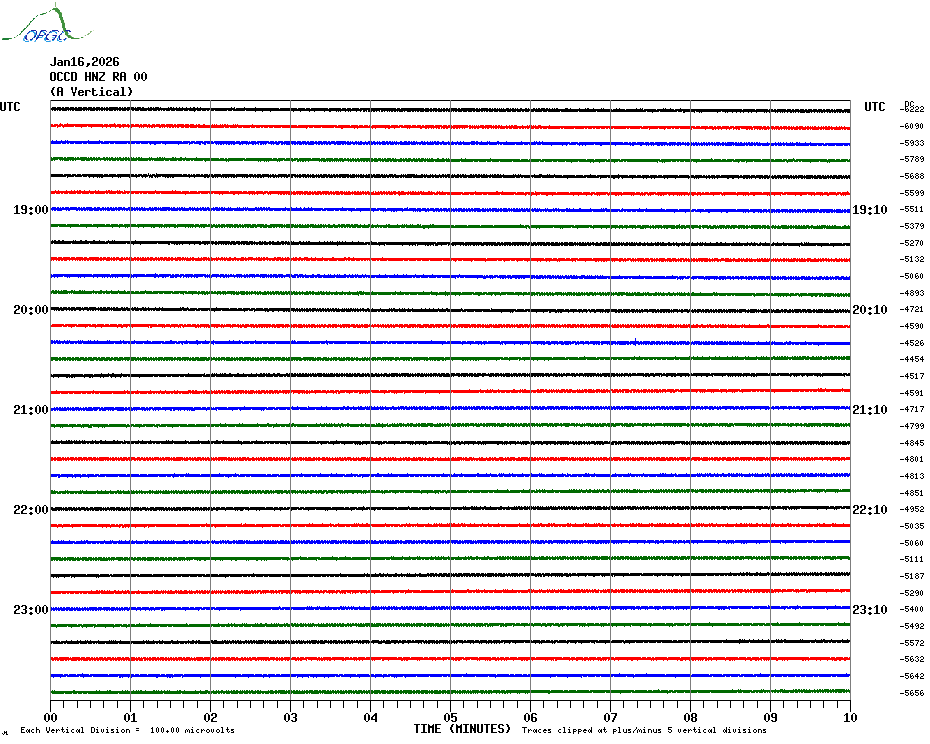Click the 19:00 time marker on the left
Viewport: 930px width, 744px height.
click(x=31, y=210)
